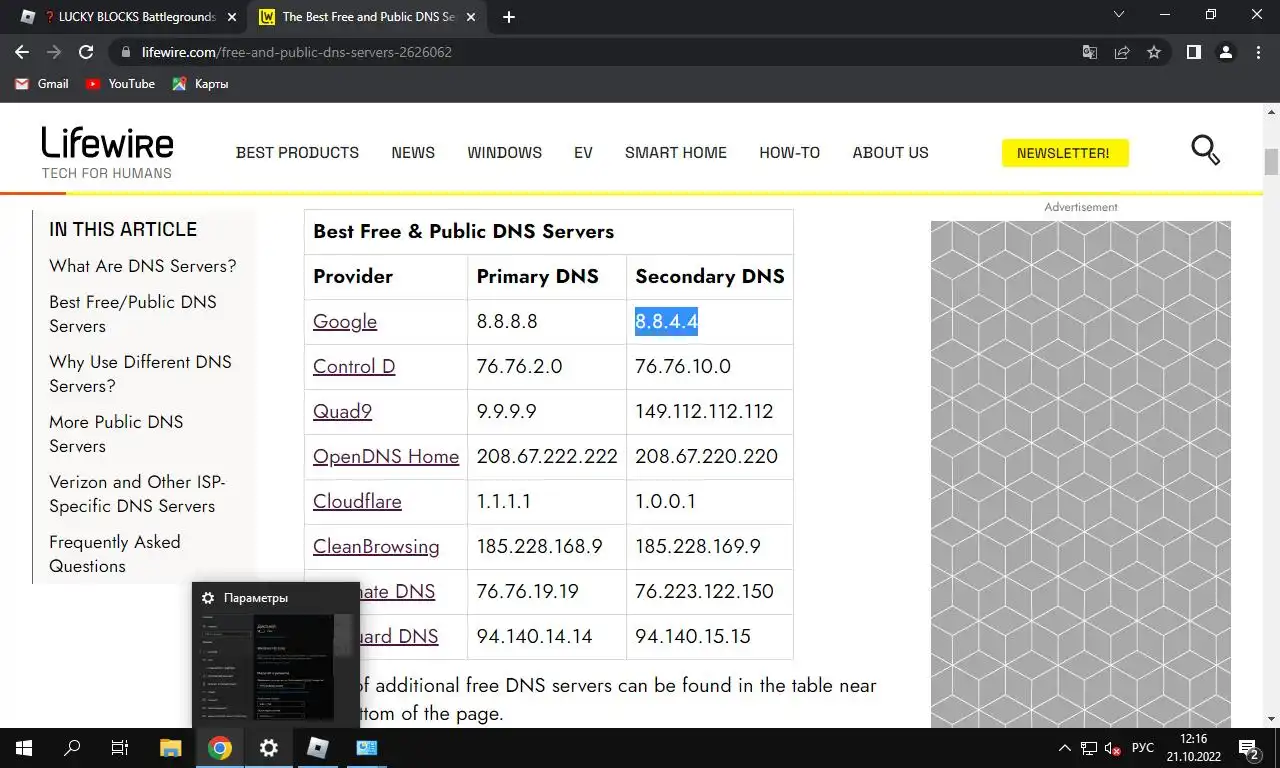Jump to Why Use Different DNS Servers?
The image size is (1280, 768).
coord(140,374)
